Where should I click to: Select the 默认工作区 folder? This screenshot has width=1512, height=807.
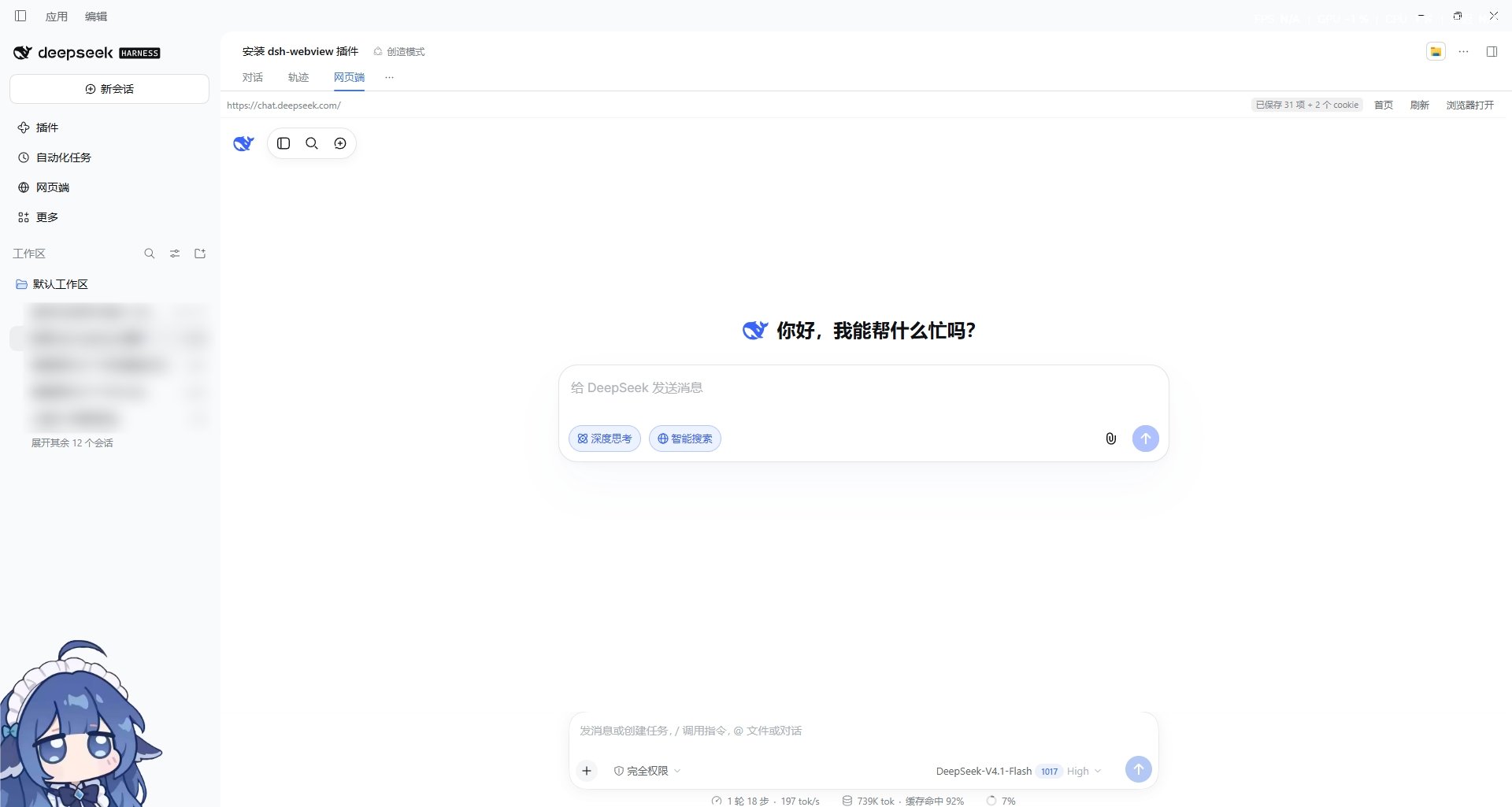[52, 284]
